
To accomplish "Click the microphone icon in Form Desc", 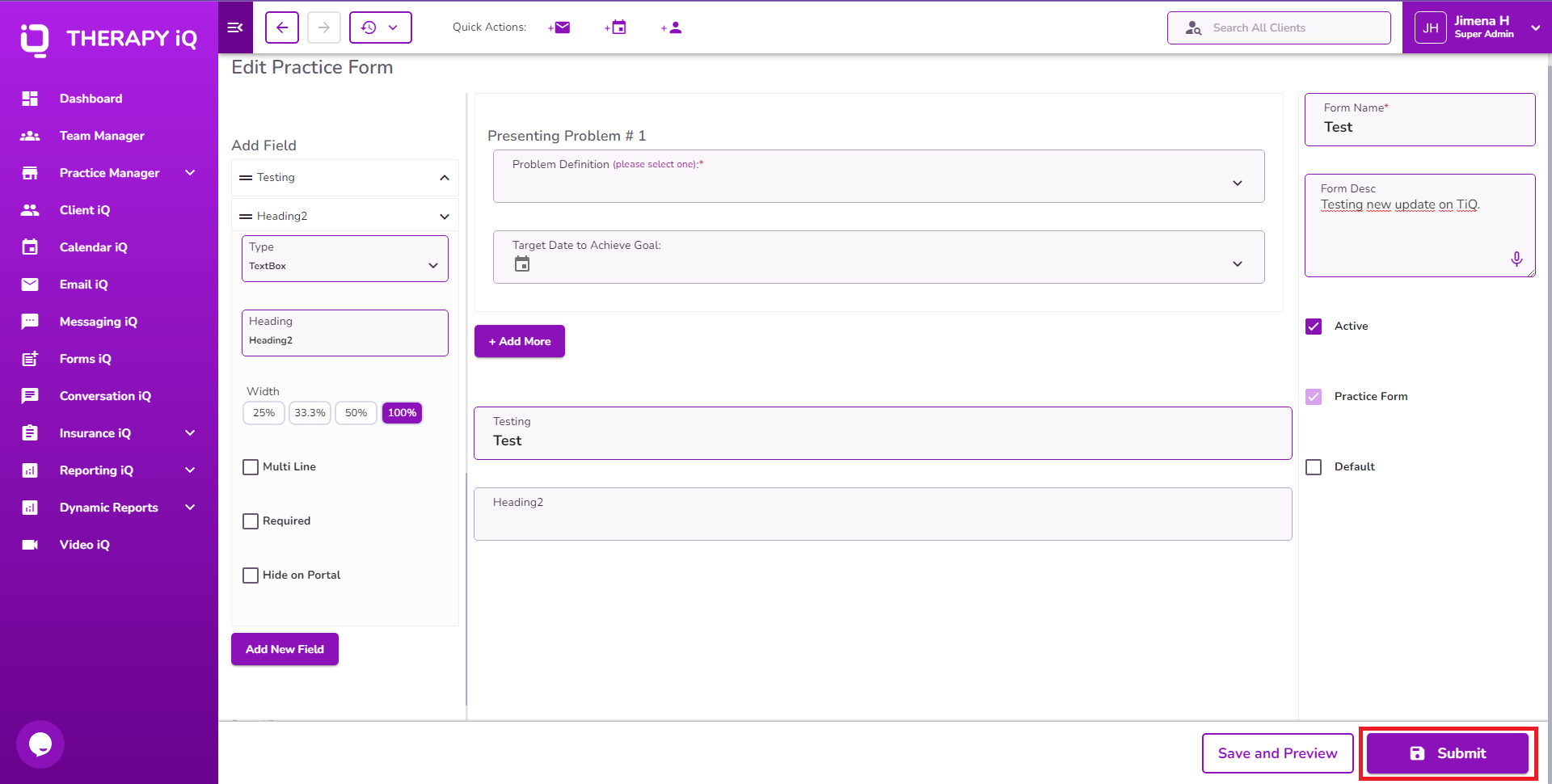I will 1517,259.
